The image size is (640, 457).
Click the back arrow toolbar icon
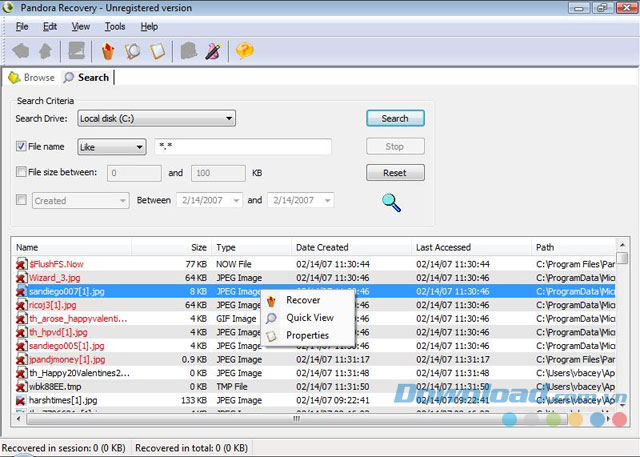coord(21,50)
